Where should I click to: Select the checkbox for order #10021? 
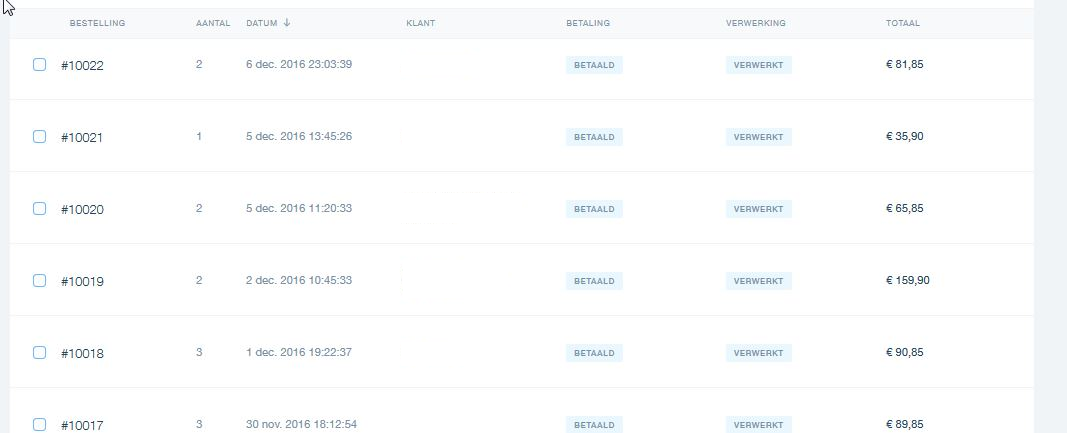39,137
